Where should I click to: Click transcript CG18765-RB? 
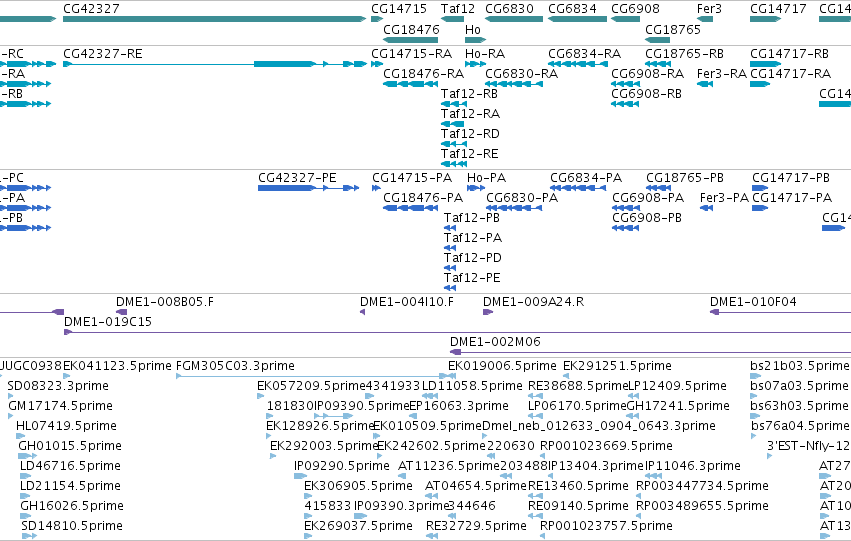pyautogui.click(x=684, y=54)
